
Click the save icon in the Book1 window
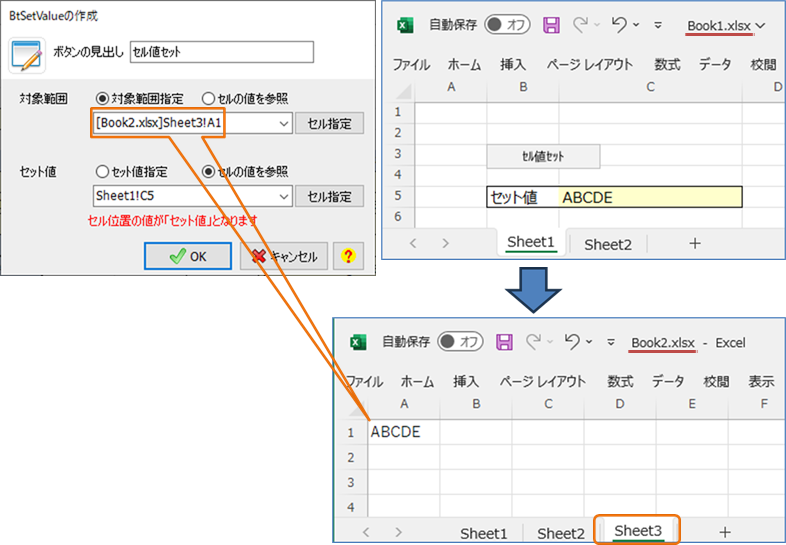point(551,25)
